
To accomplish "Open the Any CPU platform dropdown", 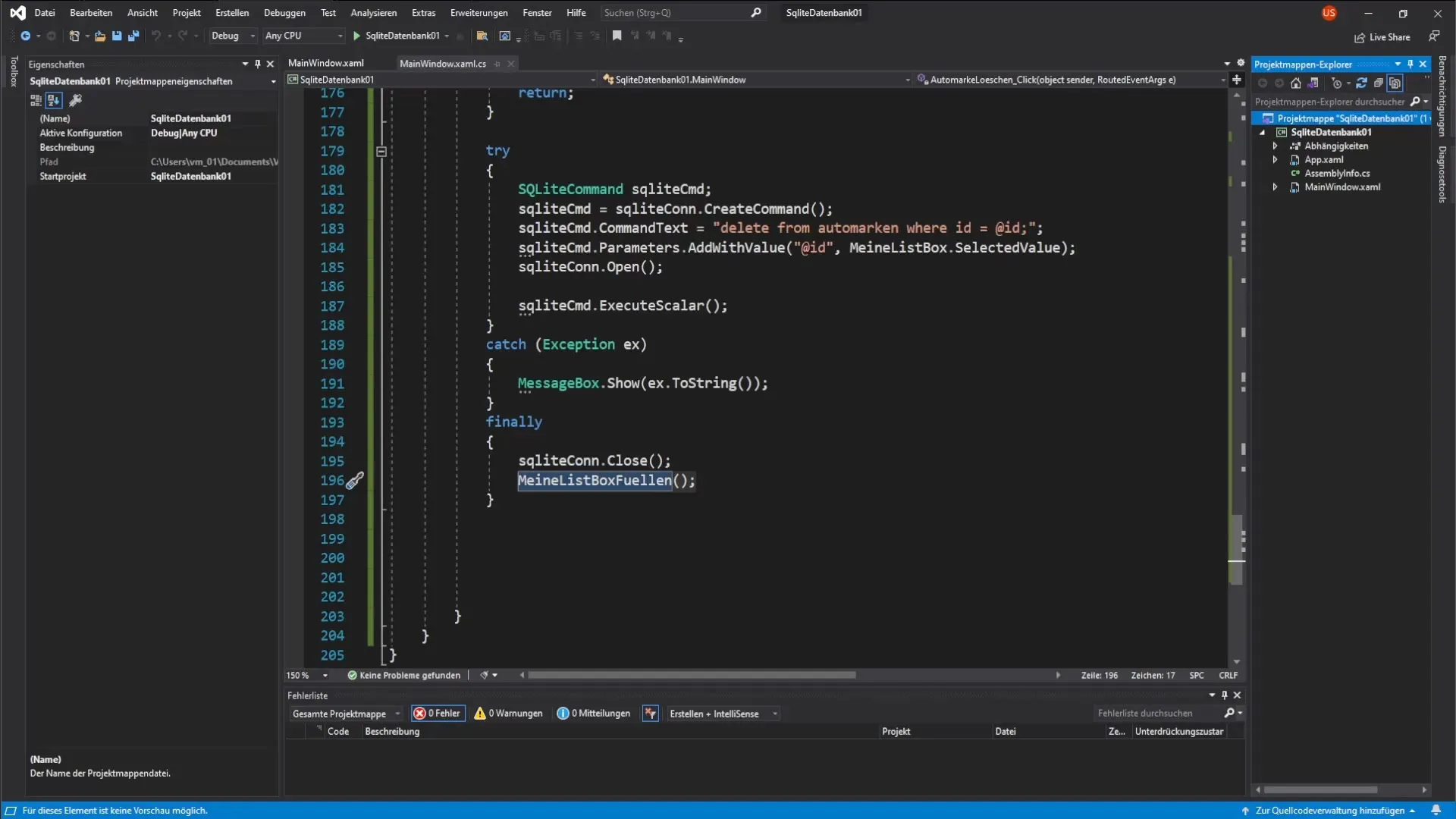I will click(x=303, y=36).
